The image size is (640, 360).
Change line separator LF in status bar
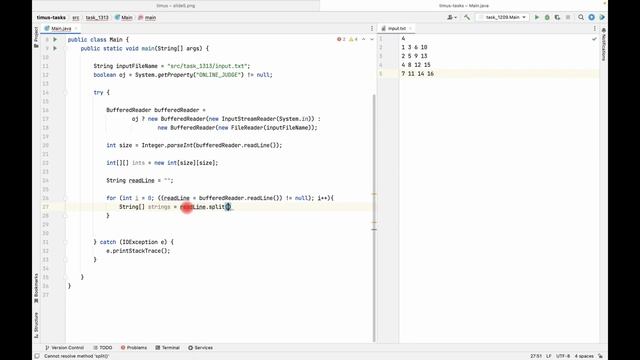click(549, 356)
